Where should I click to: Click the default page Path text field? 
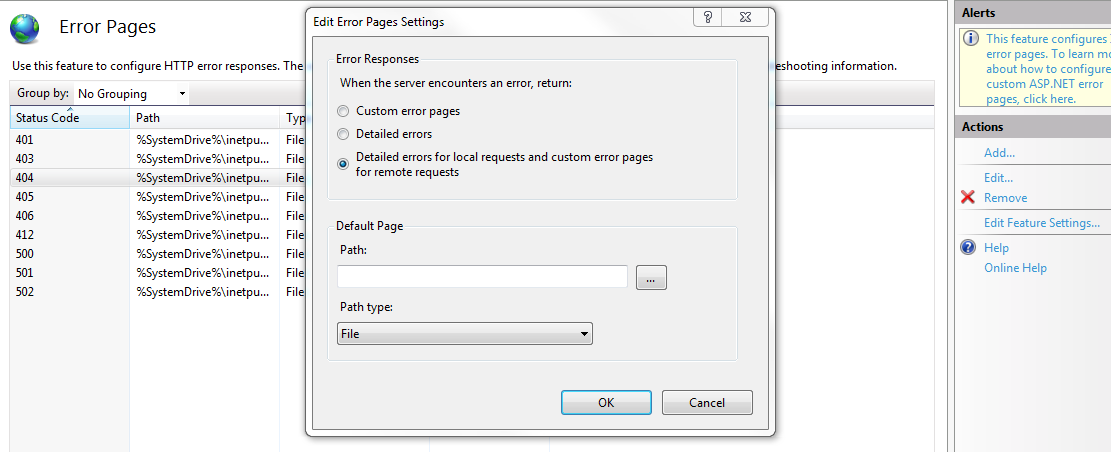point(482,277)
